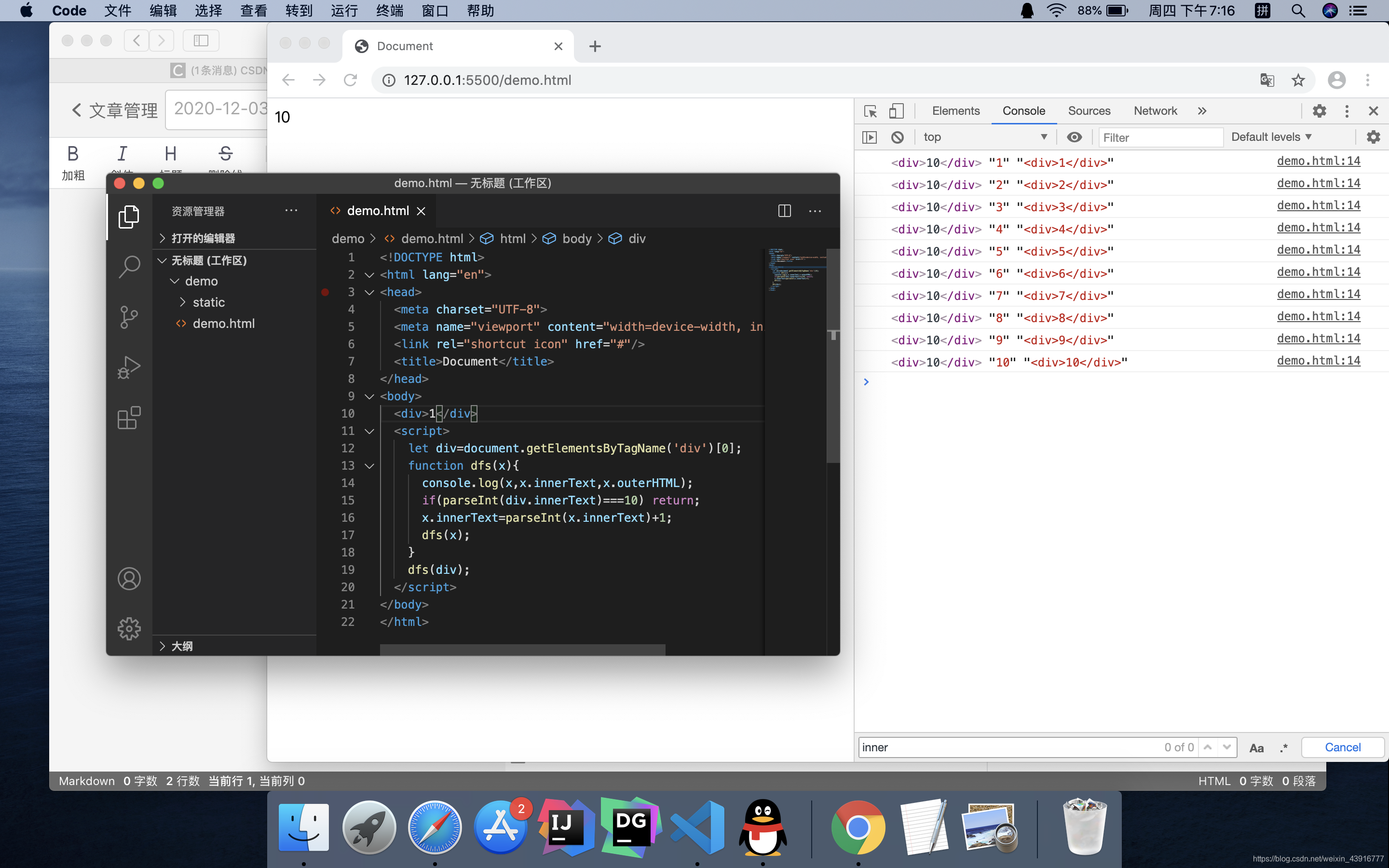The width and height of the screenshot is (1389, 868).
Task: Switch to the Sources tab in DevTools
Action: (x=1089, y=111)
